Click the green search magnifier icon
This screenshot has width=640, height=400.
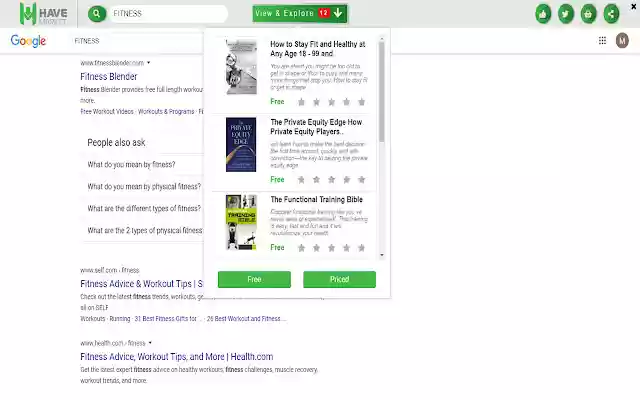pos(97,14)
